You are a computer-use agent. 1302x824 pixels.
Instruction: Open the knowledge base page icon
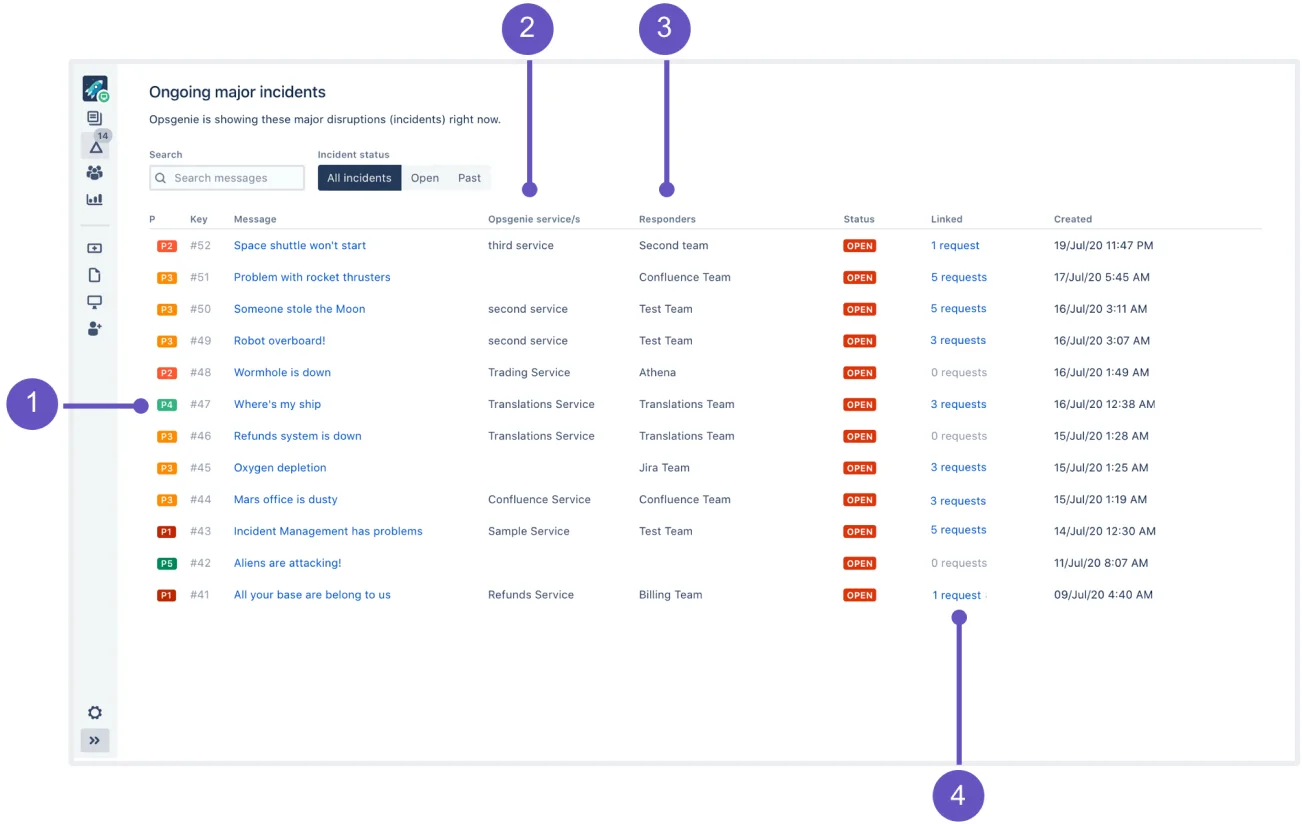pyautogui.click(x=95, y=275)
